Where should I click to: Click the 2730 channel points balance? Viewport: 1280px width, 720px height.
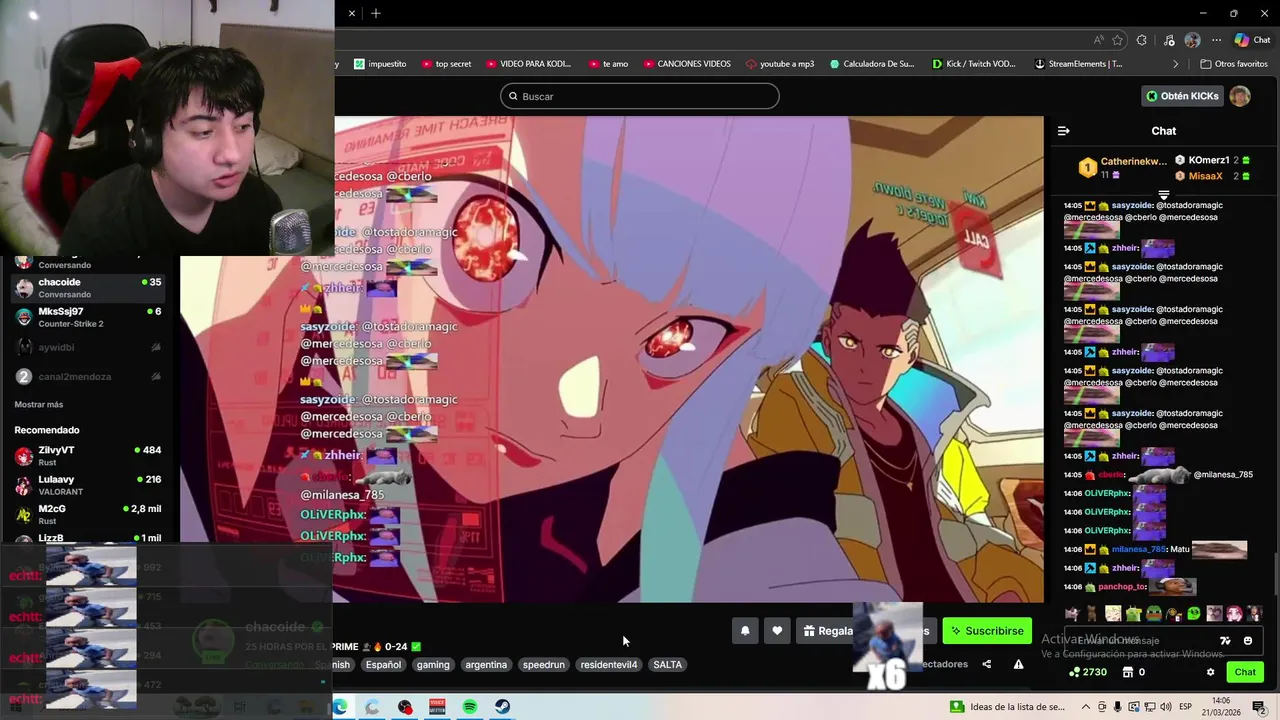[x=1088, y=672]
